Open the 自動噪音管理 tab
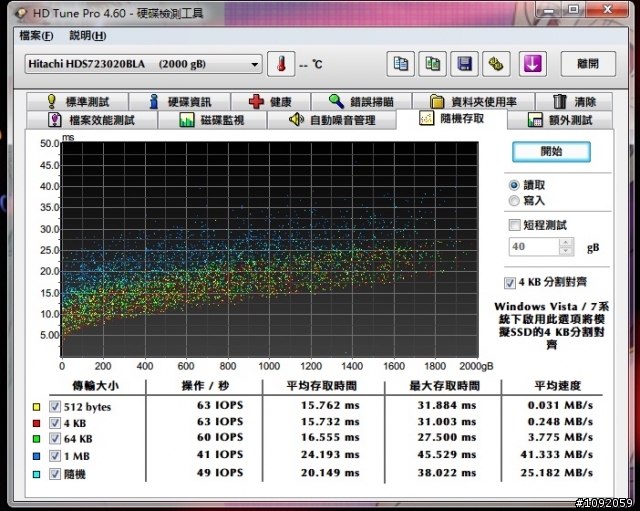This screenshot has width=640, height=511. pyautogui.click(x=331, y=120)
